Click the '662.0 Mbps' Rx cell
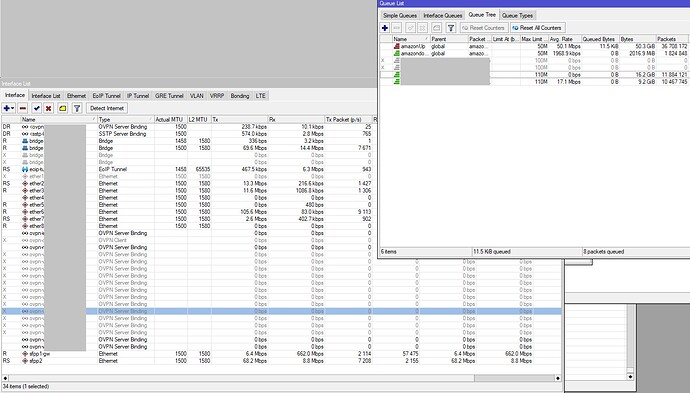The width and height of the screenshot is (690, 393). click(x=310, y=354)
